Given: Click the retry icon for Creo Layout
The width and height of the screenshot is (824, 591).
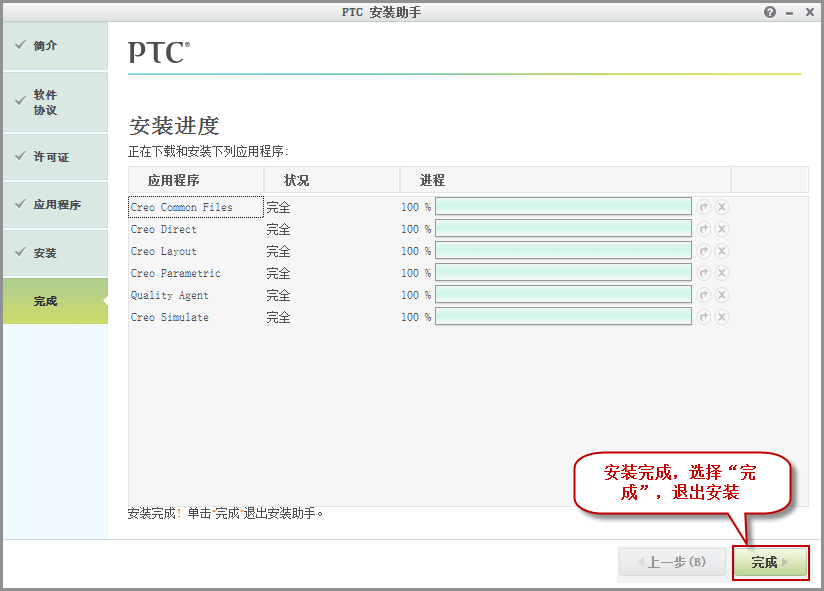Looking at the screenshot, I should coord(704,251).
